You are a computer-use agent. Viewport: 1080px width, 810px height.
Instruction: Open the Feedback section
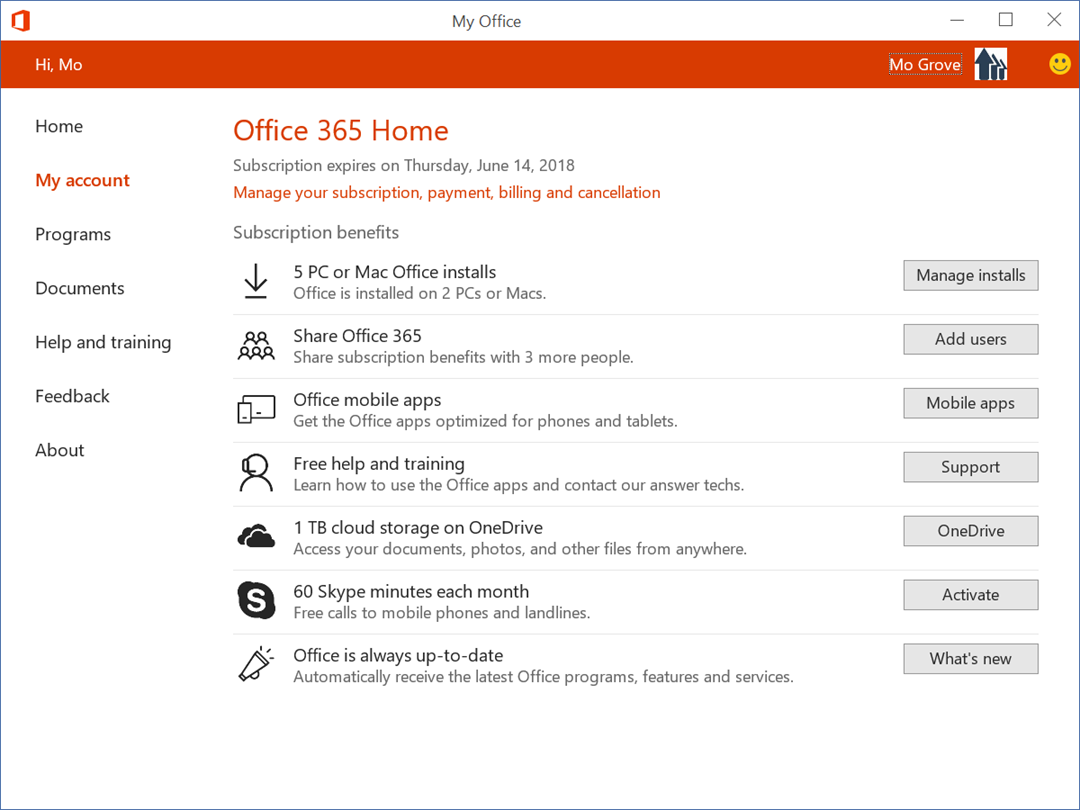click(72, 396)
